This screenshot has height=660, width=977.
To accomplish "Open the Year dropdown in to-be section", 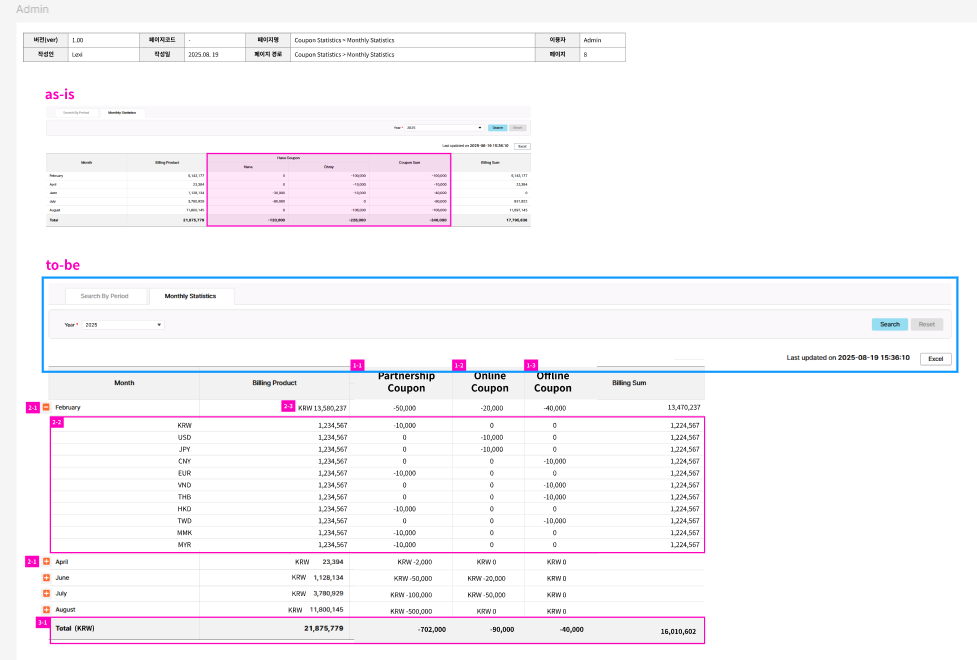I will [x=123, y=325].
